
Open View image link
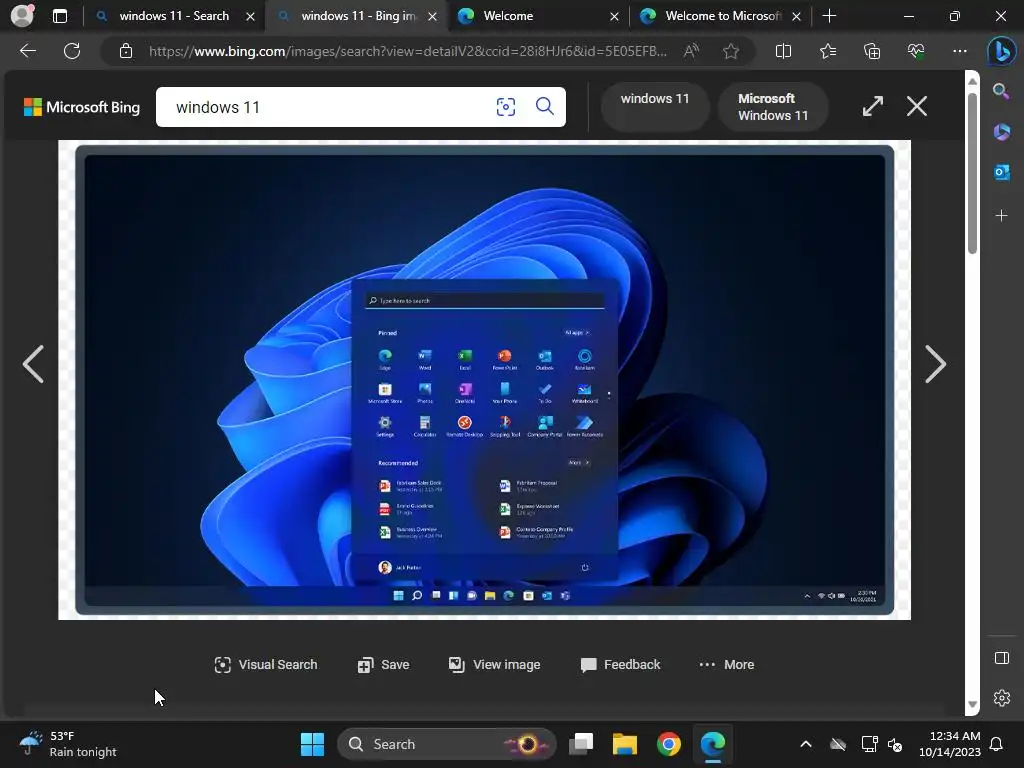point(494,665)
